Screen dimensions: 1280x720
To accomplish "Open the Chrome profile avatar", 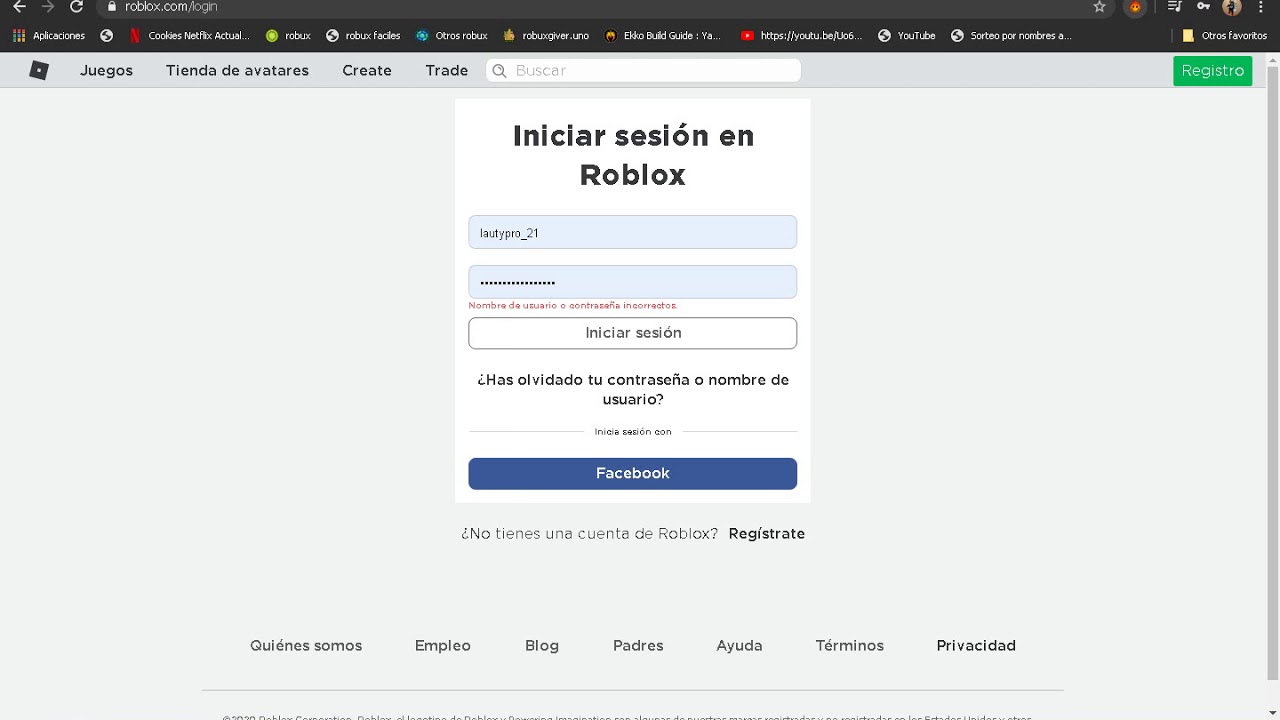I will point(1232,7).
